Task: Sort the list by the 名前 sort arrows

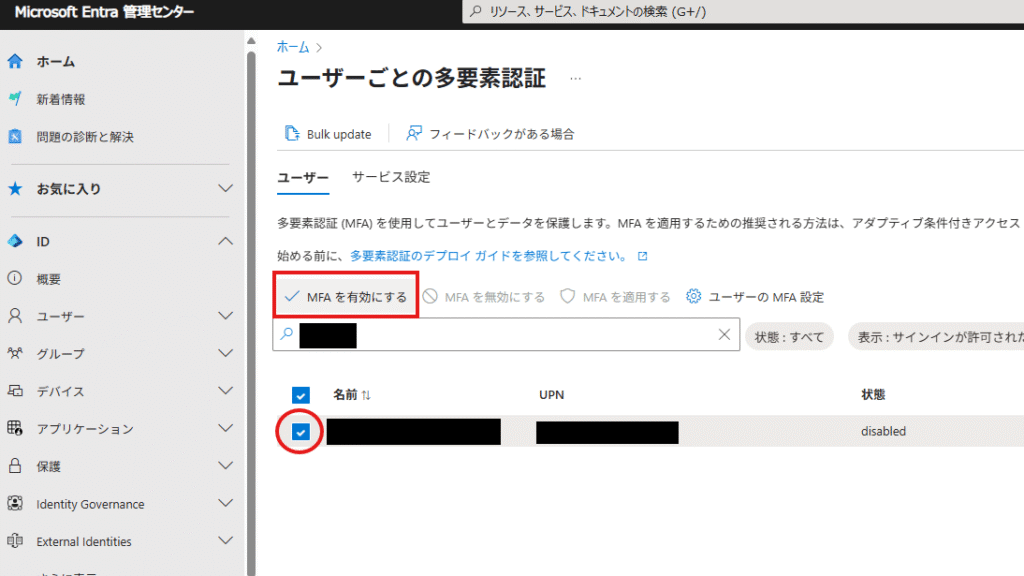Action: point(366,394)
